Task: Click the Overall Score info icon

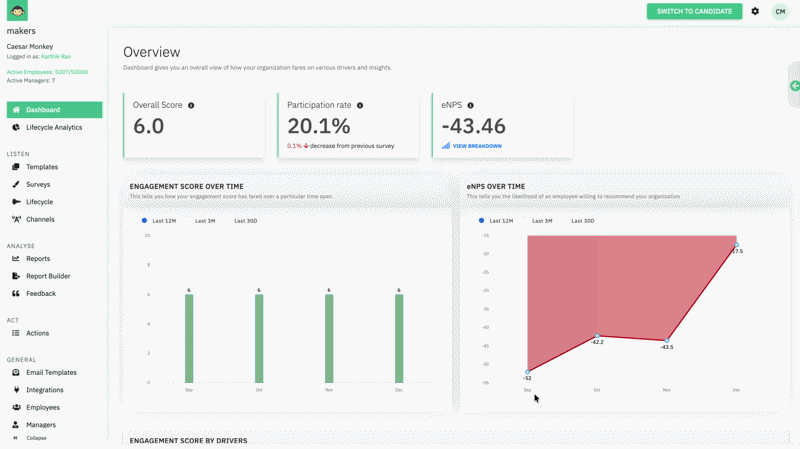Action: pos(191,105)
